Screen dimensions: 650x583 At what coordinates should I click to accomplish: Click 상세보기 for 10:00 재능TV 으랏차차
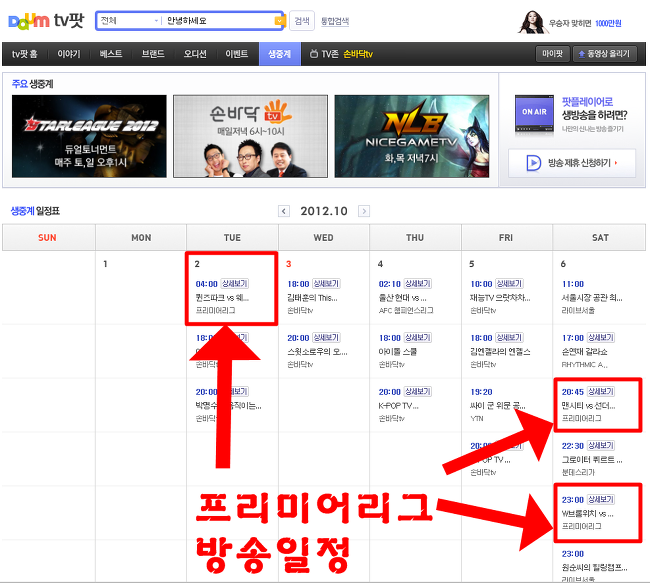[x=509, y=284]
